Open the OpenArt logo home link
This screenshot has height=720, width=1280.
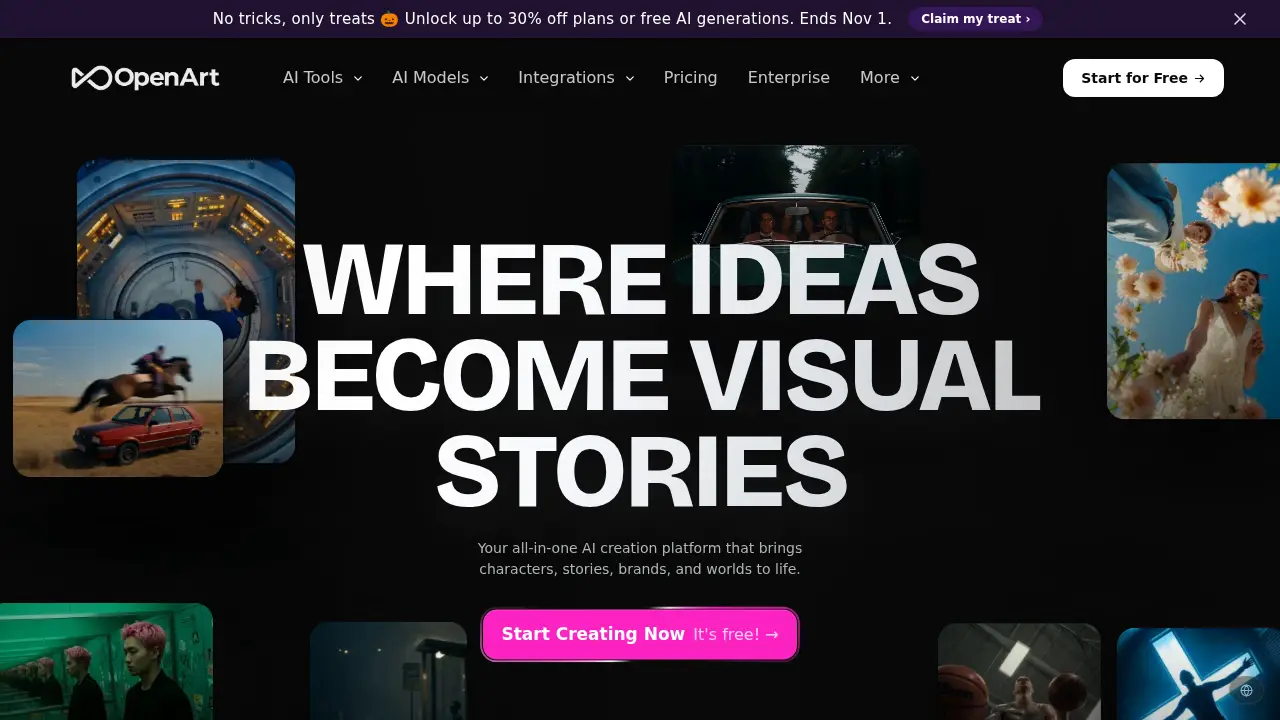tap(146, 78)
